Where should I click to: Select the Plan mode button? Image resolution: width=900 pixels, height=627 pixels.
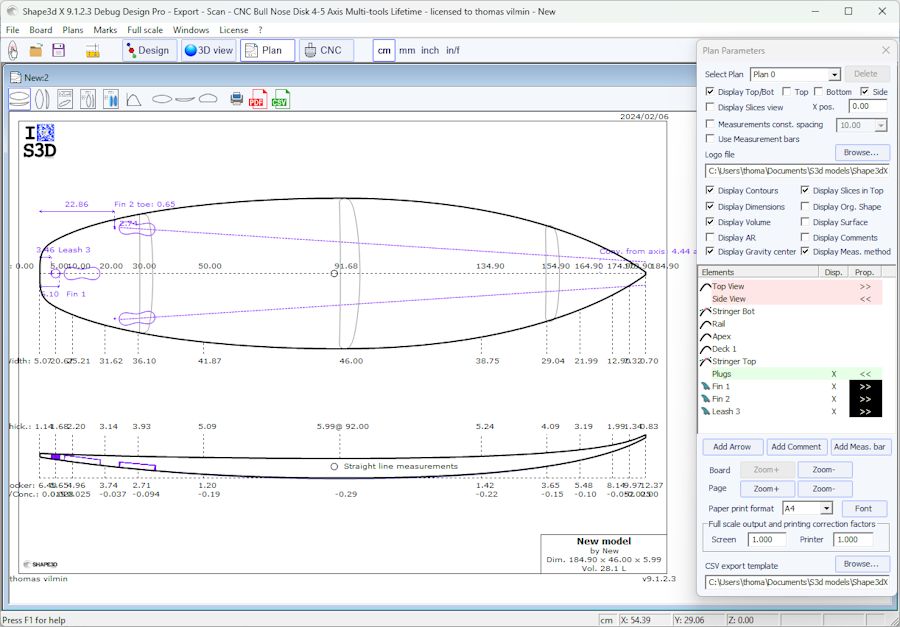pyautogui.click(x=267, y=51)
